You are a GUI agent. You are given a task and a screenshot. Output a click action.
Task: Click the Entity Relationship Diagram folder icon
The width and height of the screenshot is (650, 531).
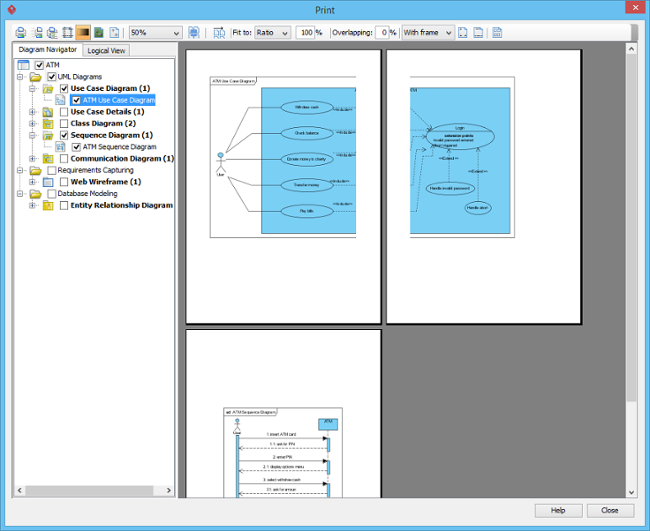point(48,205)
